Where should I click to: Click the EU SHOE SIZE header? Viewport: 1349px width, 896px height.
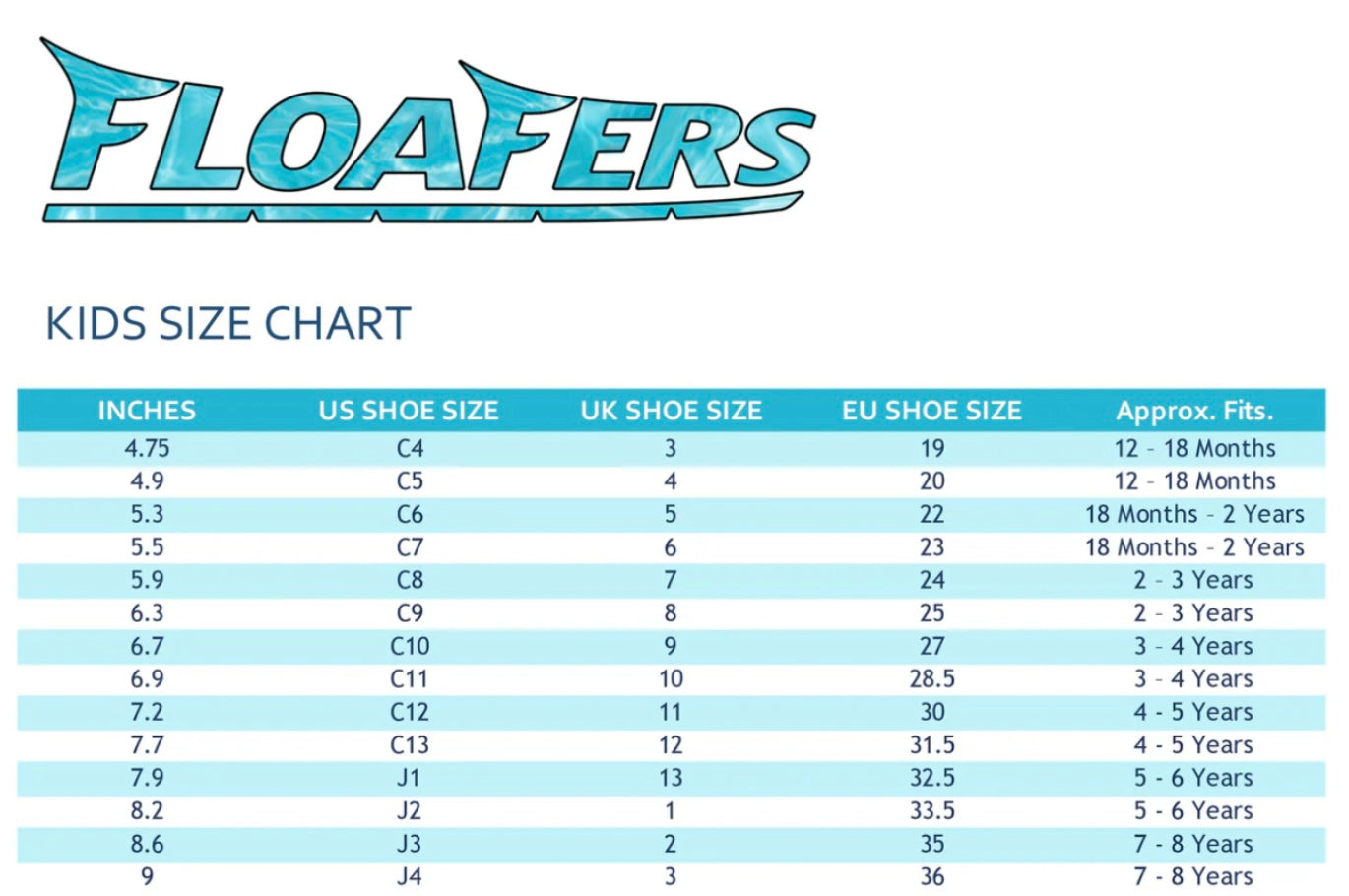pos(931,411)
